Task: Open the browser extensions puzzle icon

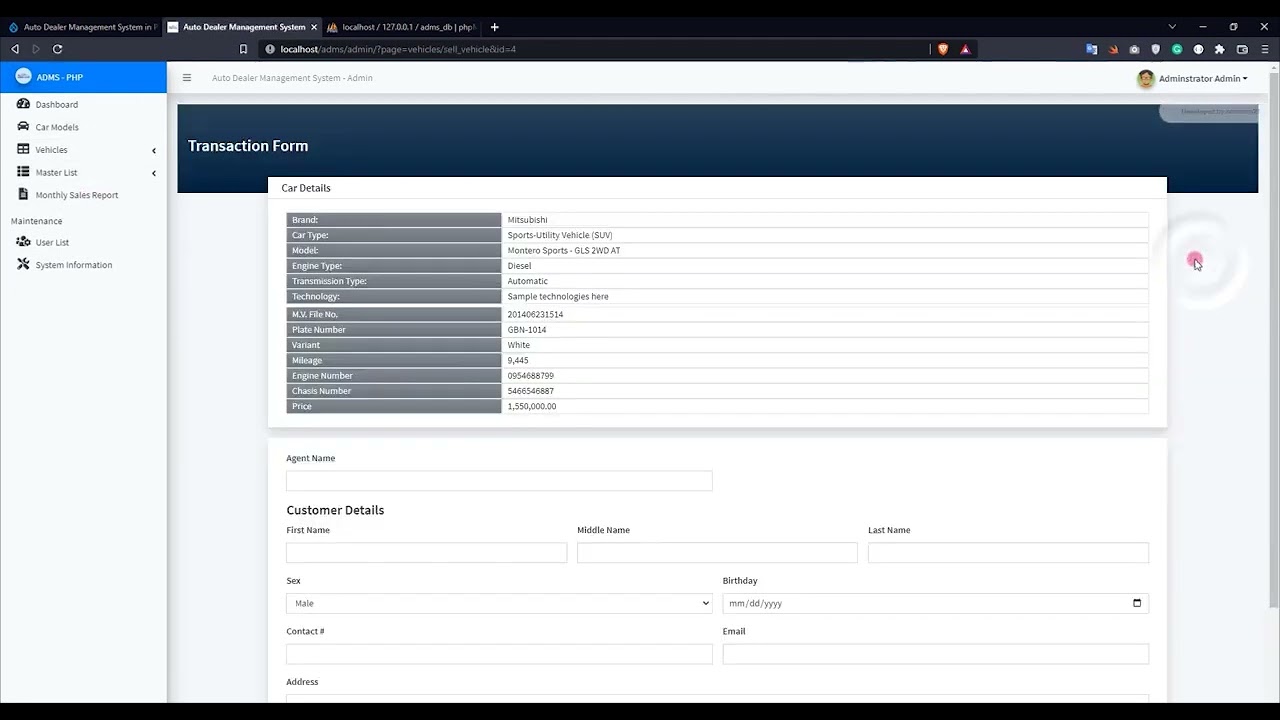Action: pyautogui.click(x=1219, y=49)
